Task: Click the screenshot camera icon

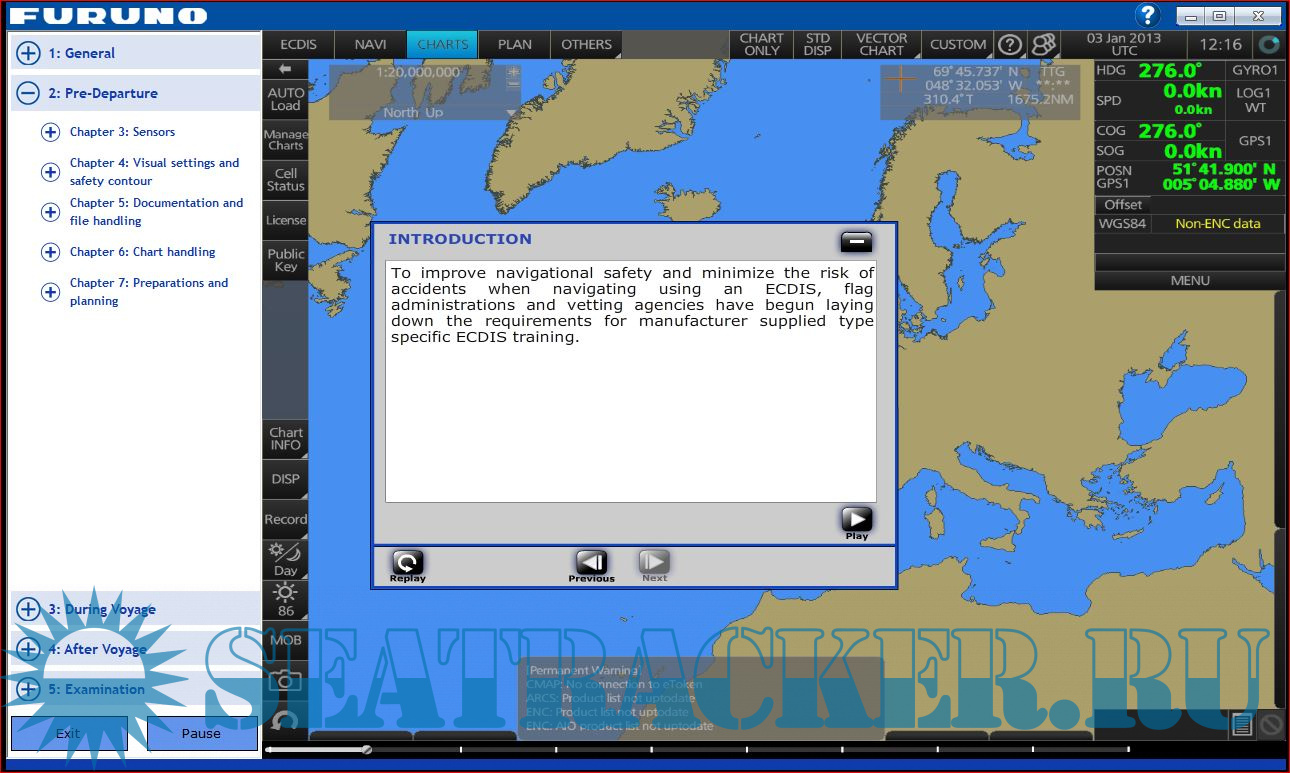Action: [x=285, y=680]
